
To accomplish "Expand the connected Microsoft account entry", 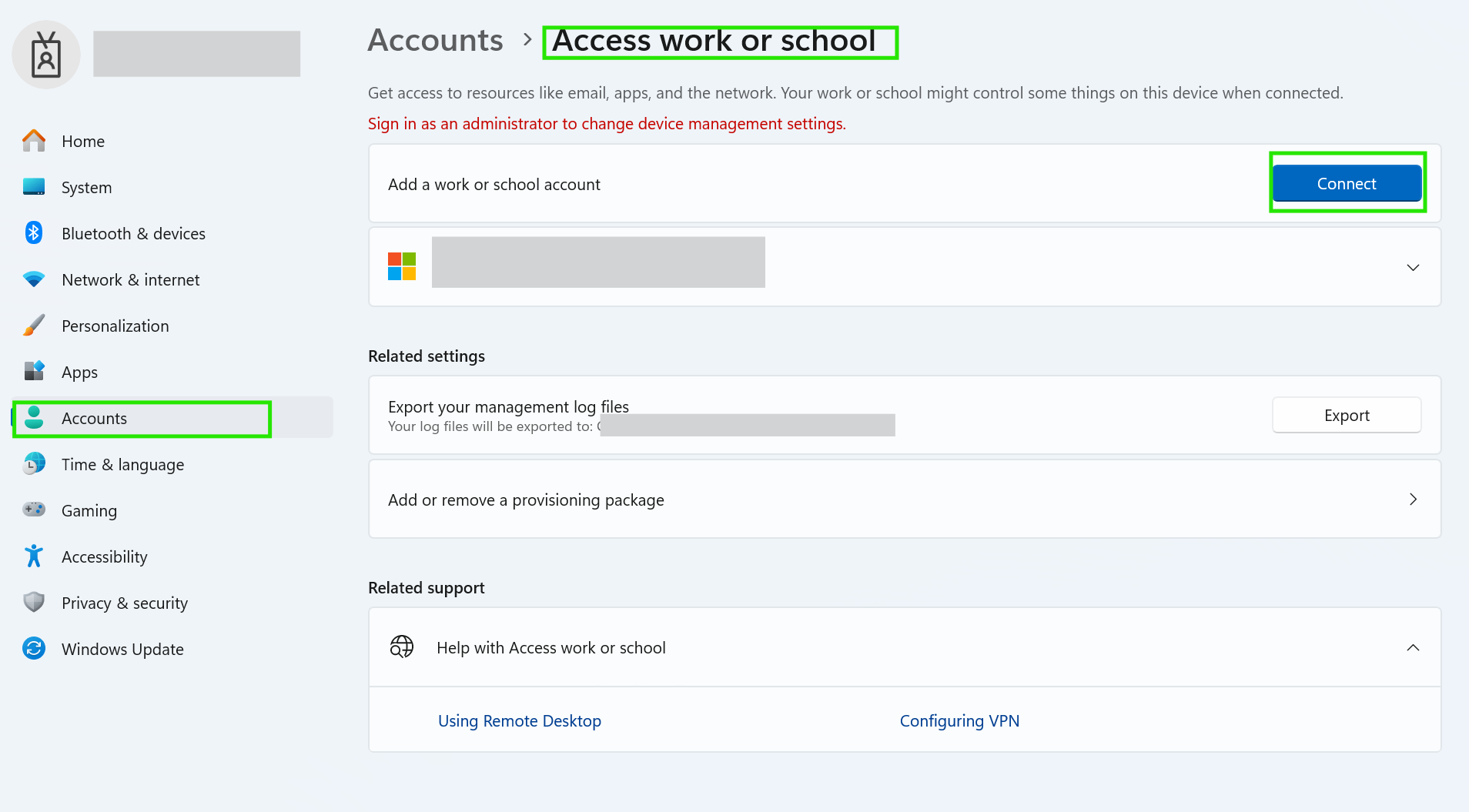I will pyautogui.click(x=1414, y=267).
